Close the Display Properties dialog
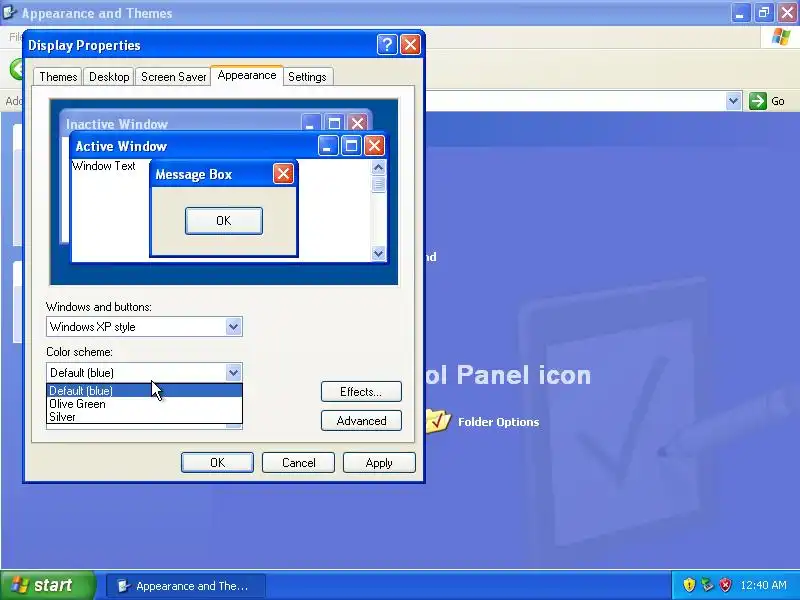This screenshot has width=800, height=600. (x=410, y=45)
